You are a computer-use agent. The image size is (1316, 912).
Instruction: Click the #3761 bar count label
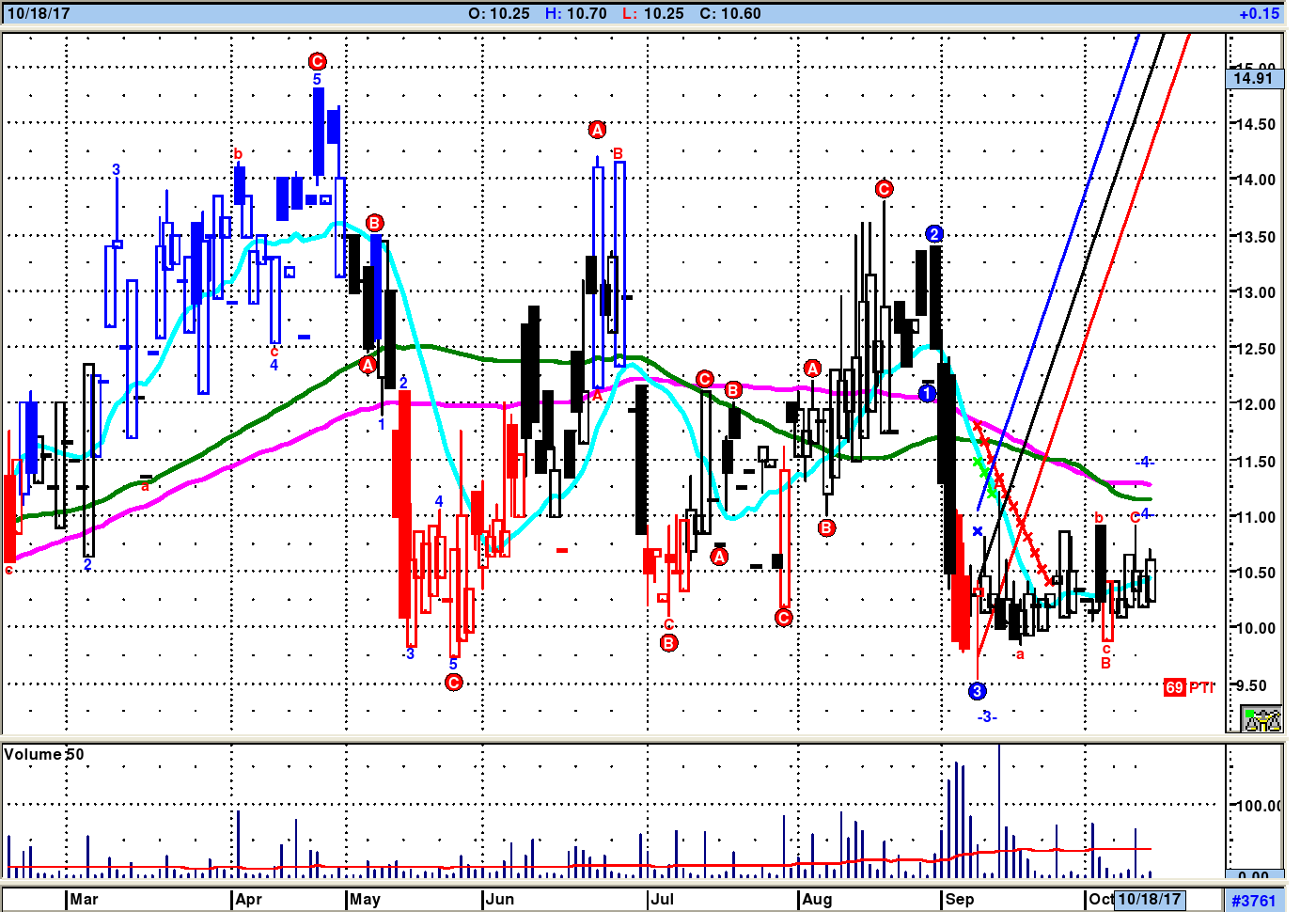(x=1254, y=901)
